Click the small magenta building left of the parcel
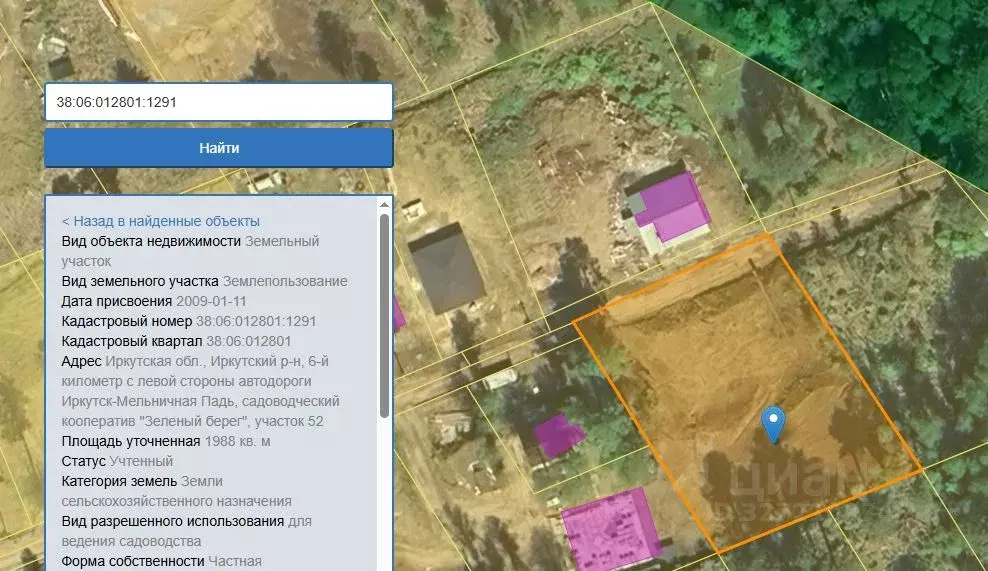 coord(558,436)
